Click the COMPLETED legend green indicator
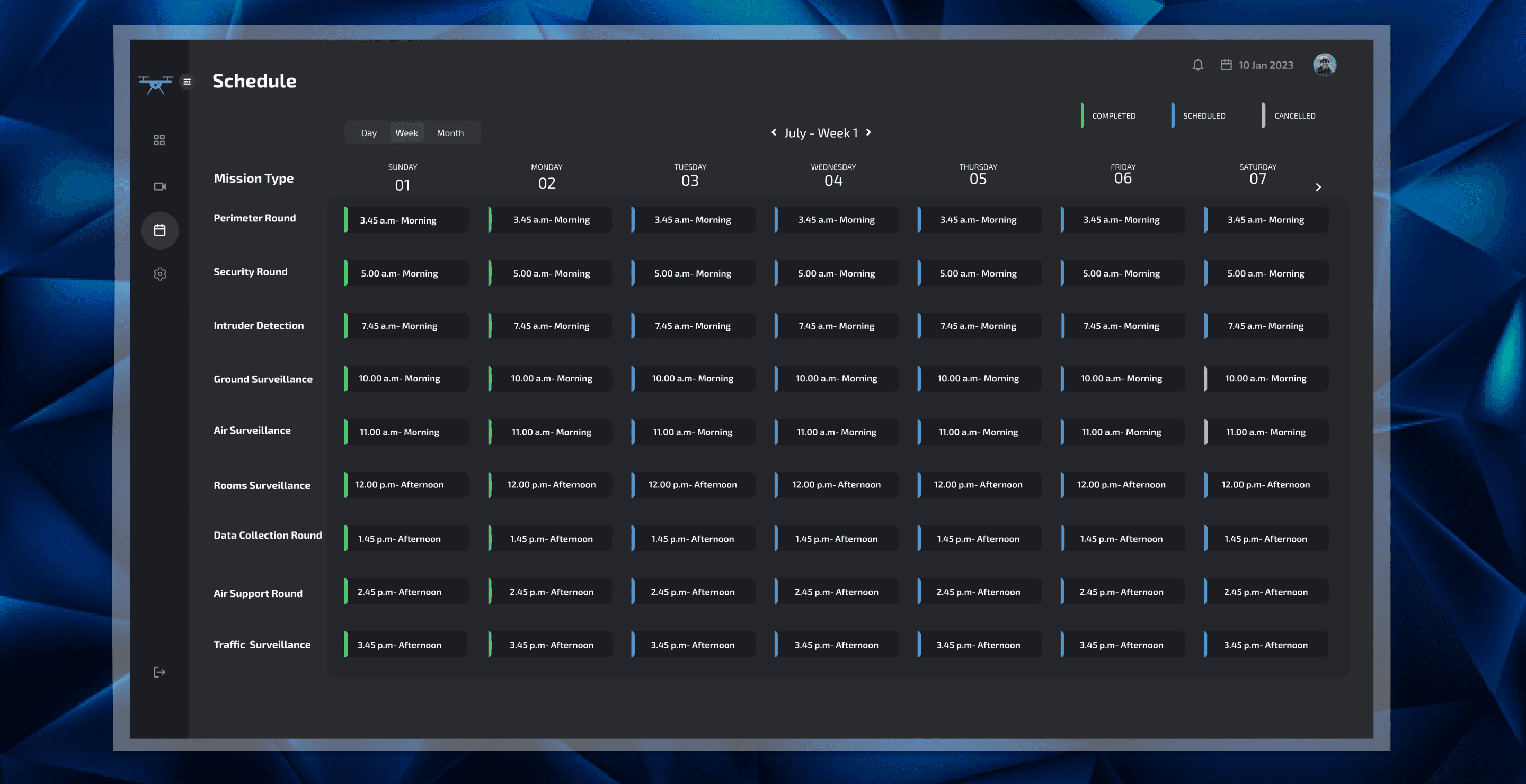1526x784 pixels. click(1083, 115)
